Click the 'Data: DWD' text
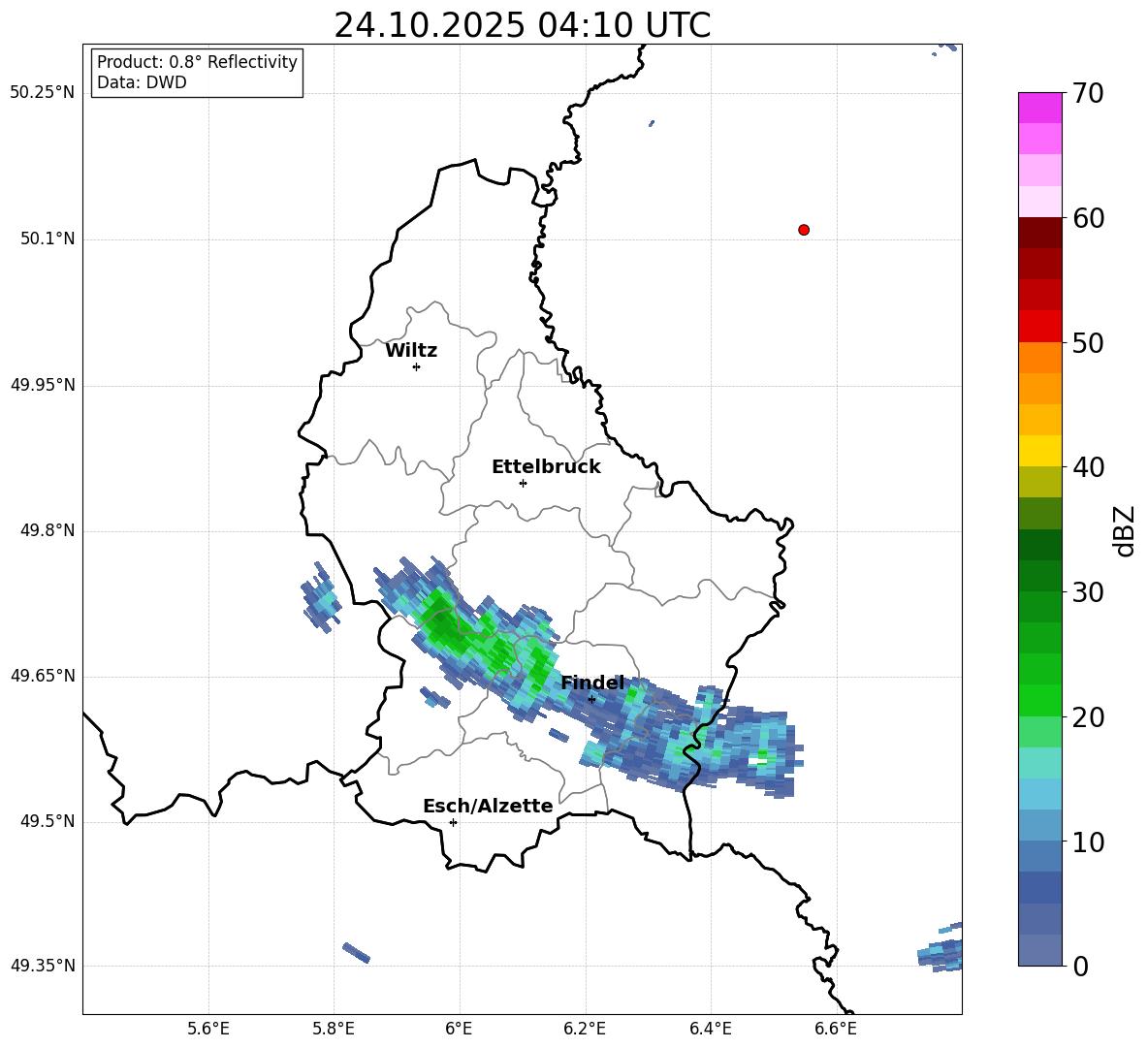 pyautogui.click(x=142, y=82)
